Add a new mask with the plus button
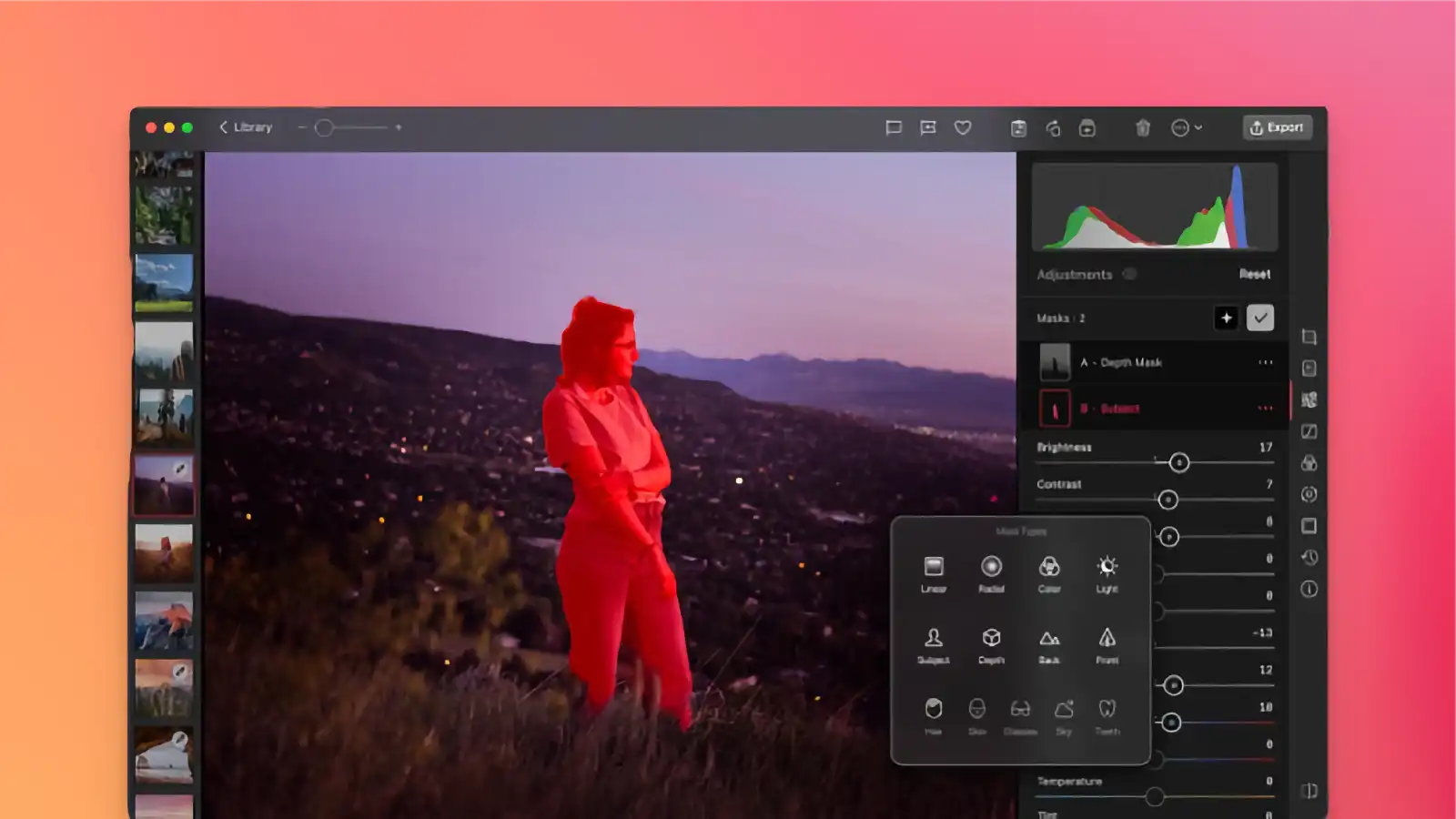The image size is (1456, 819). pos(1228,318)
